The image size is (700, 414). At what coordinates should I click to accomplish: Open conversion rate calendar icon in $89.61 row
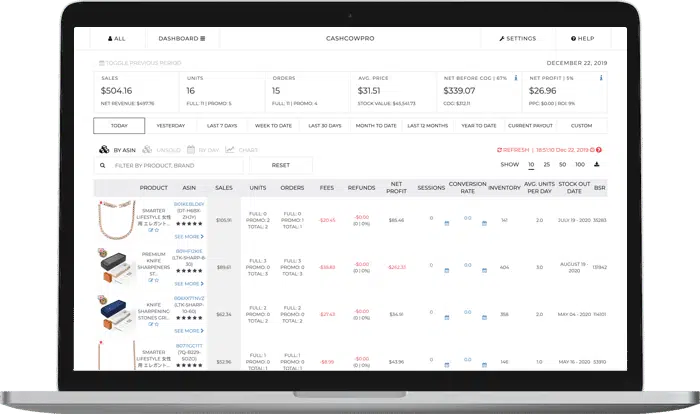(484, 271)
